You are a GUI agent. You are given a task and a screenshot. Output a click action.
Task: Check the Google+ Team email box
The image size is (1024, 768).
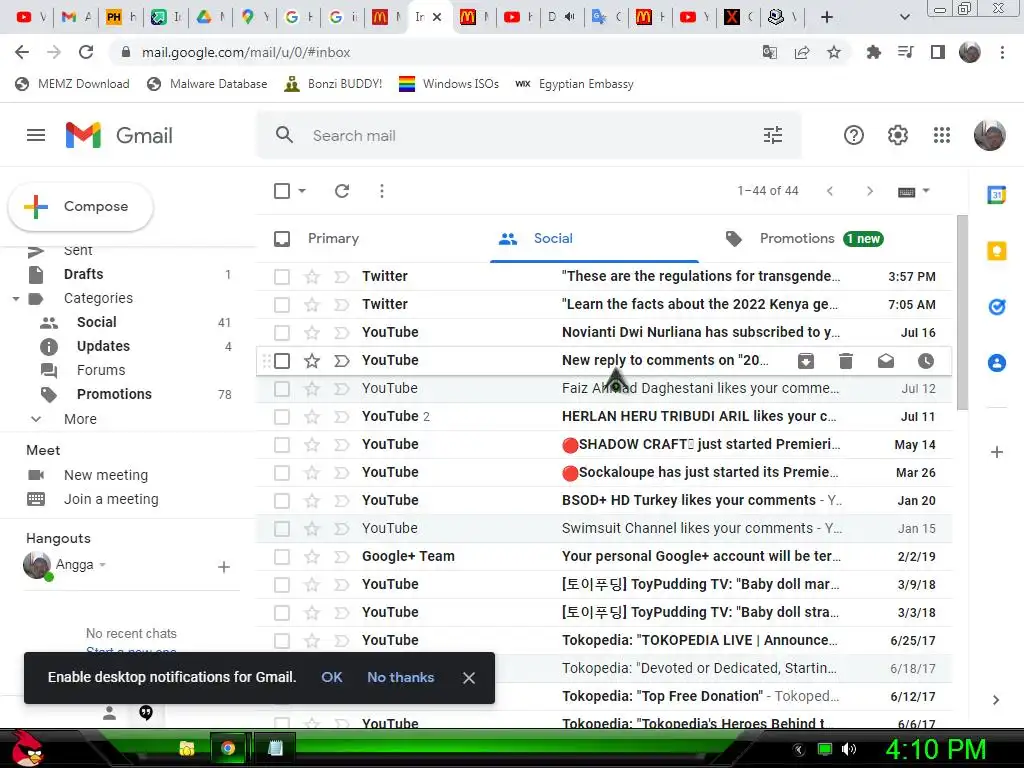pos(282,556)
